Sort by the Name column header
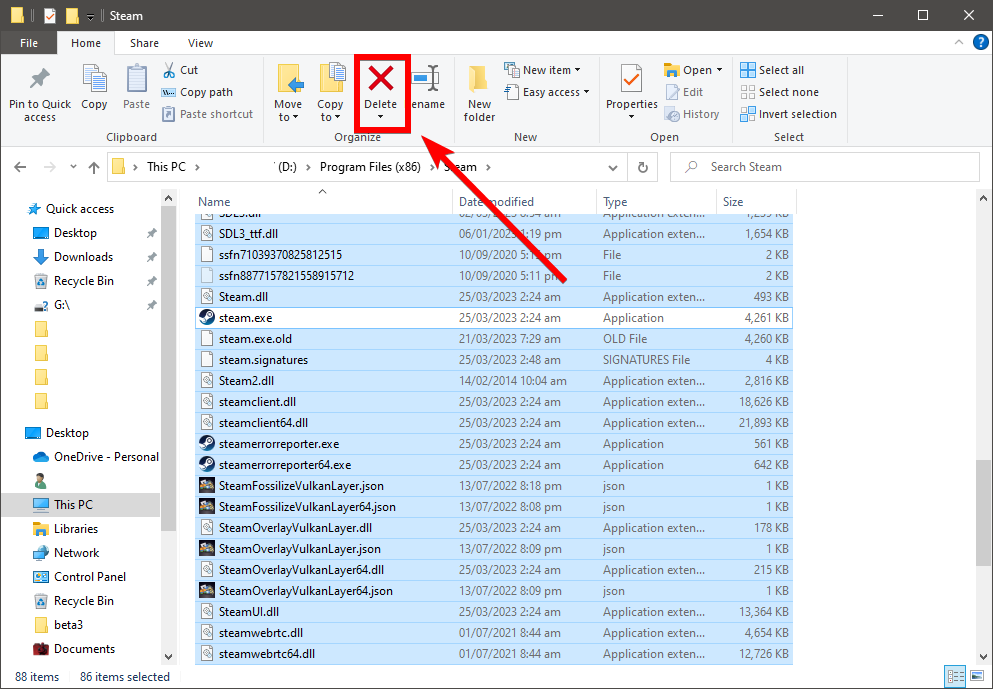 [323, 202]
